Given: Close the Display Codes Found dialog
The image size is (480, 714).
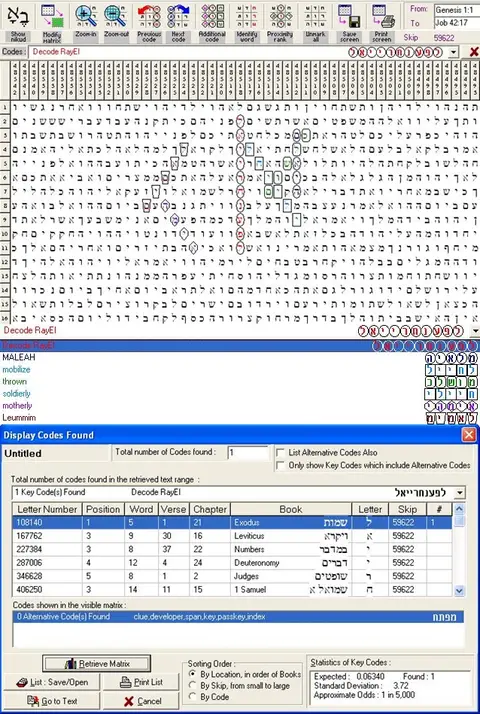Looking at the screenshot, I should (469, 435).
